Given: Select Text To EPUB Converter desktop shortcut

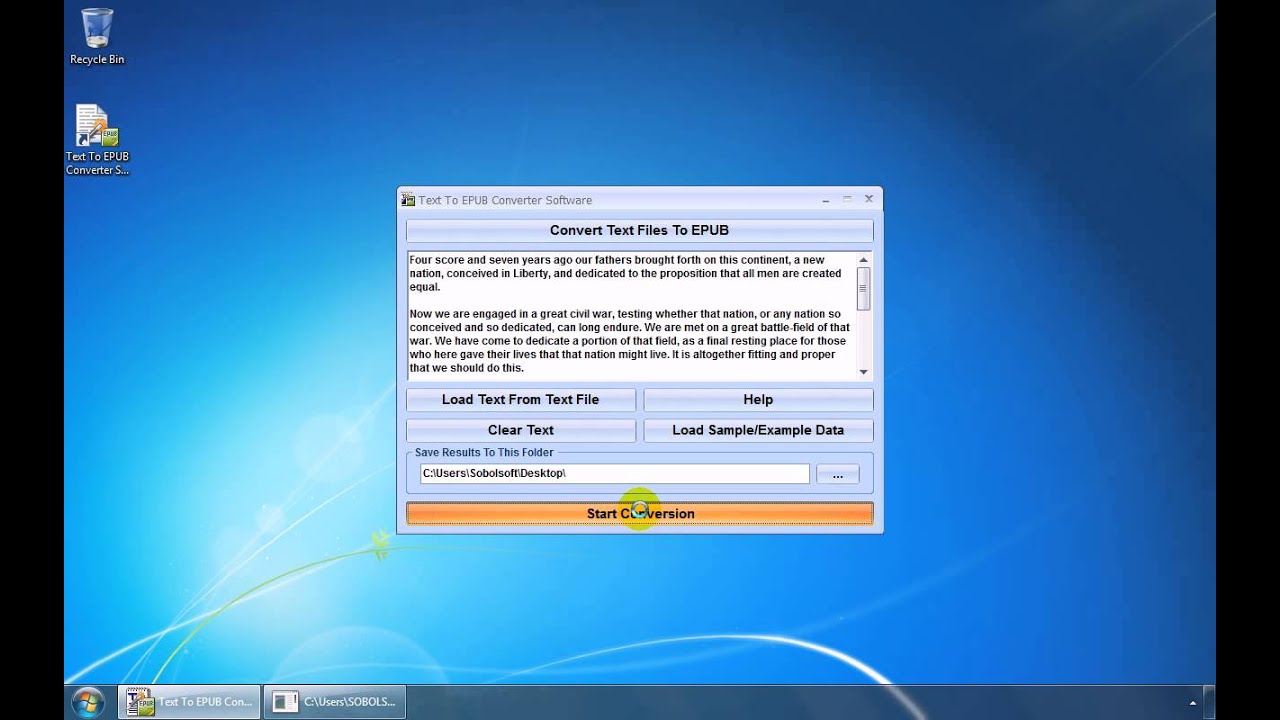Looking at the screenshot, I should click(x=97, y=140).
